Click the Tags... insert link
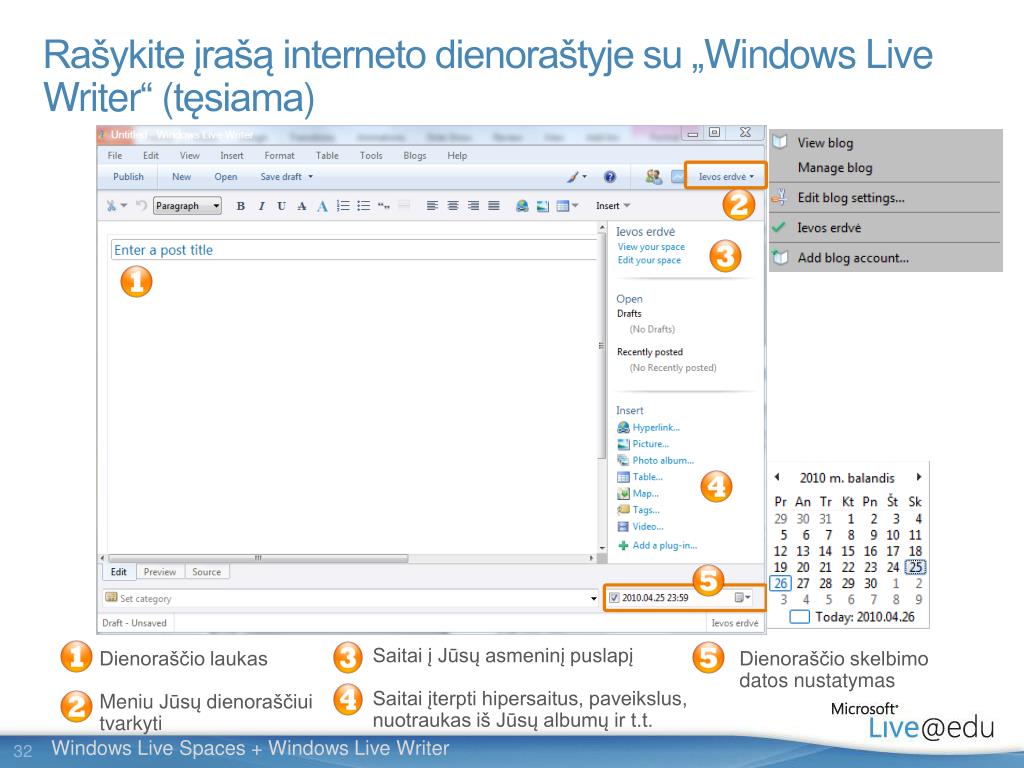 (x=646, y=510)
